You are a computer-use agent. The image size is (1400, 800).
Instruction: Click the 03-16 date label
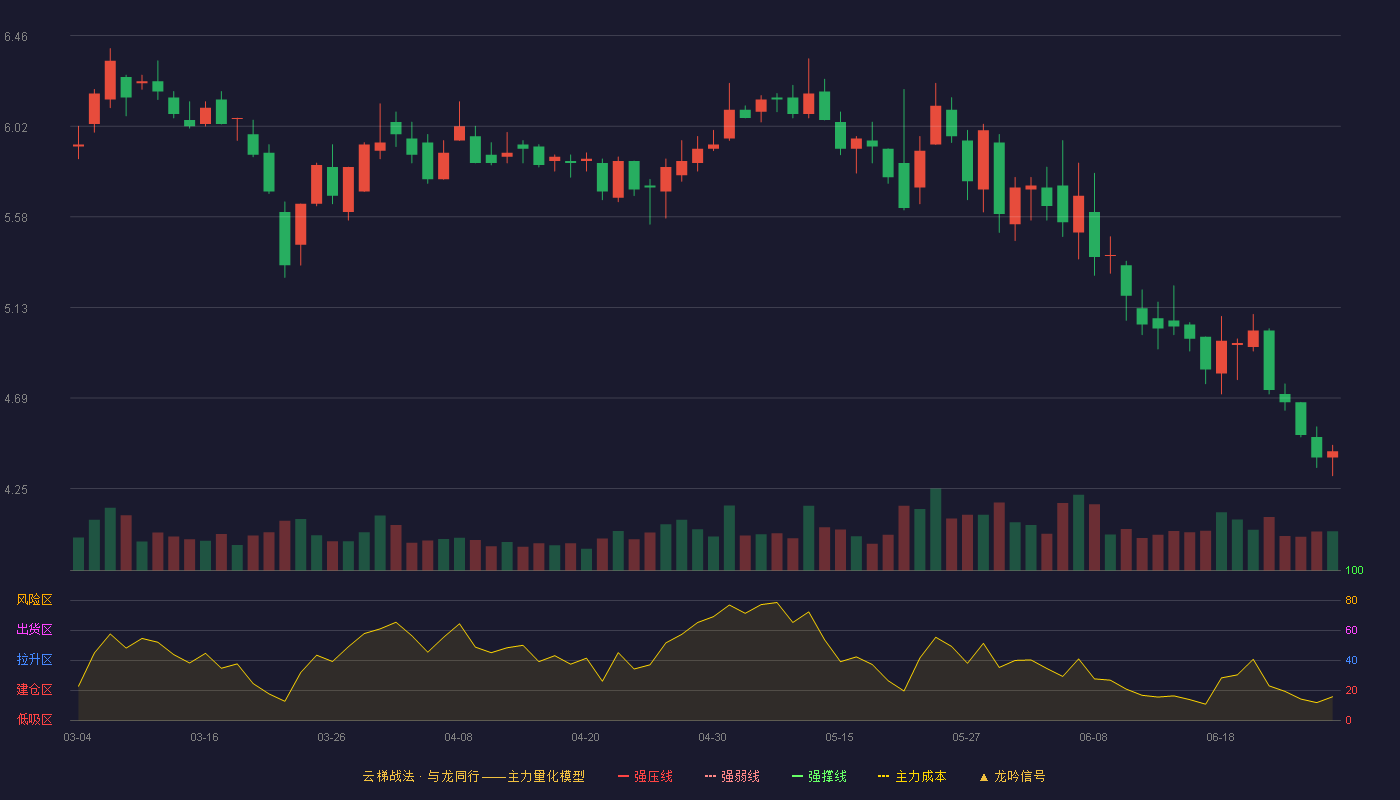204,737
